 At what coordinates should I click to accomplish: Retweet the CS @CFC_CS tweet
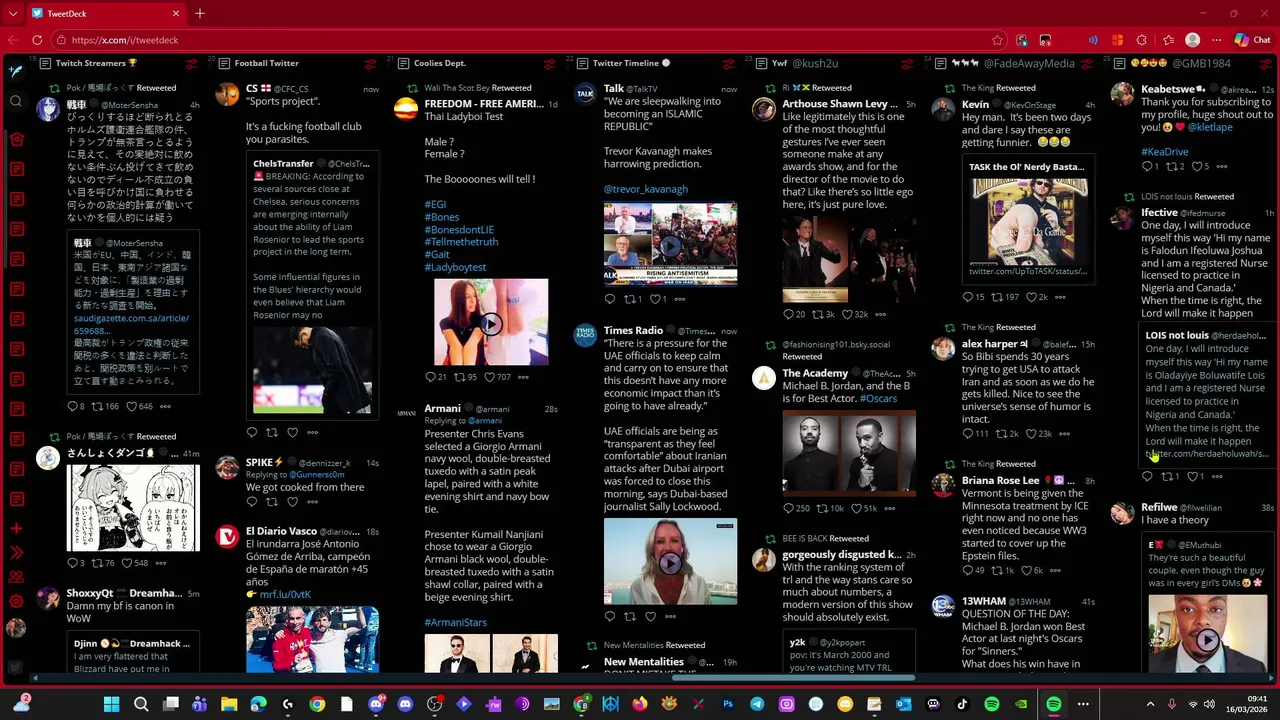[x=271, y=432]
